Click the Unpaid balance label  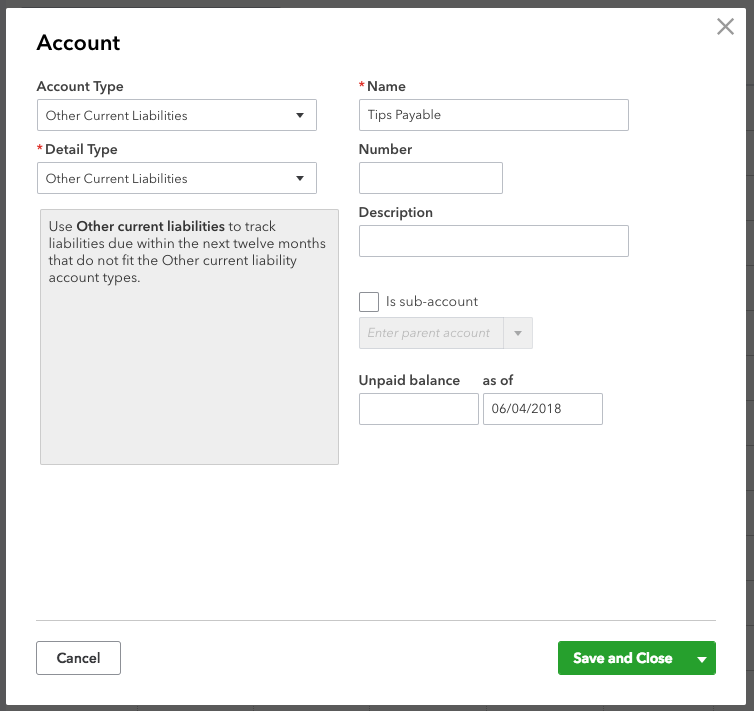(x=409, y=380)
